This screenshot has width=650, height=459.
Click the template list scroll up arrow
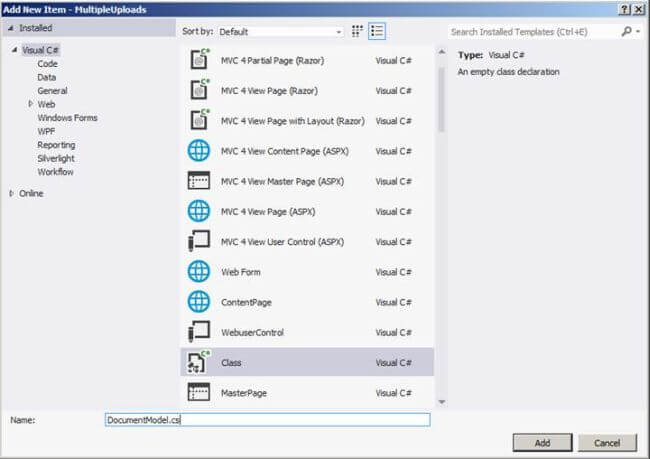tap(441, 52)
